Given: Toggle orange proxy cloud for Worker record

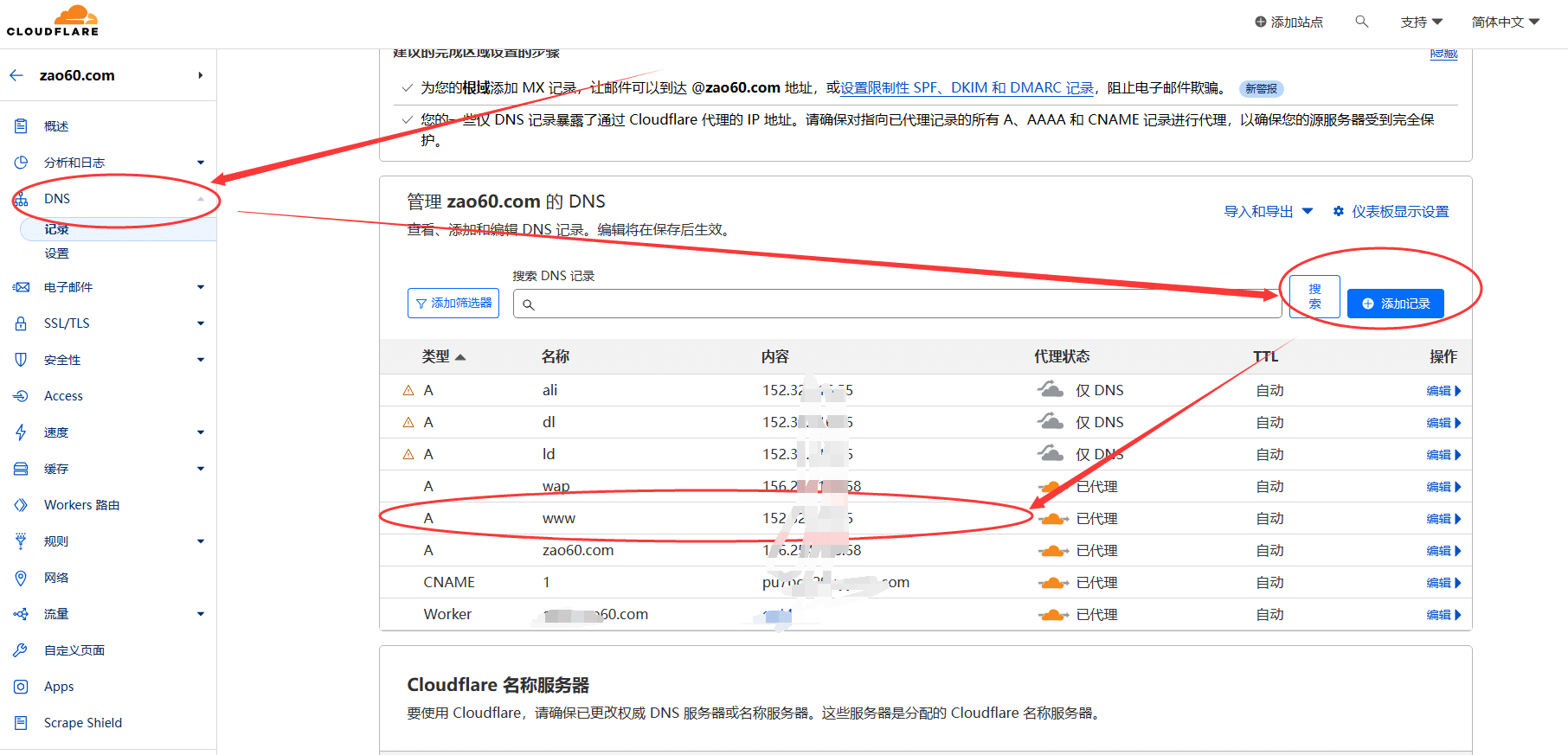Looking at the screenshot, I should click(x=1053, y=615).
